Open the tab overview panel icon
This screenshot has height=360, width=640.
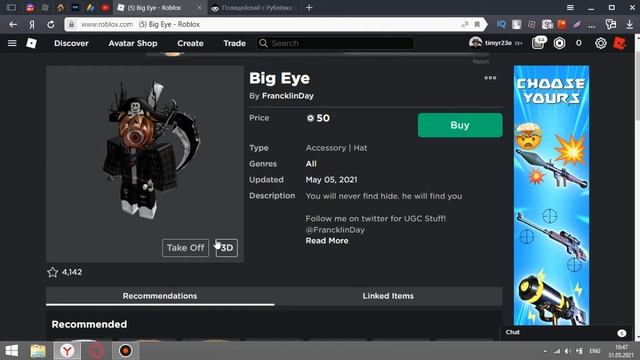tap(11, 7)
